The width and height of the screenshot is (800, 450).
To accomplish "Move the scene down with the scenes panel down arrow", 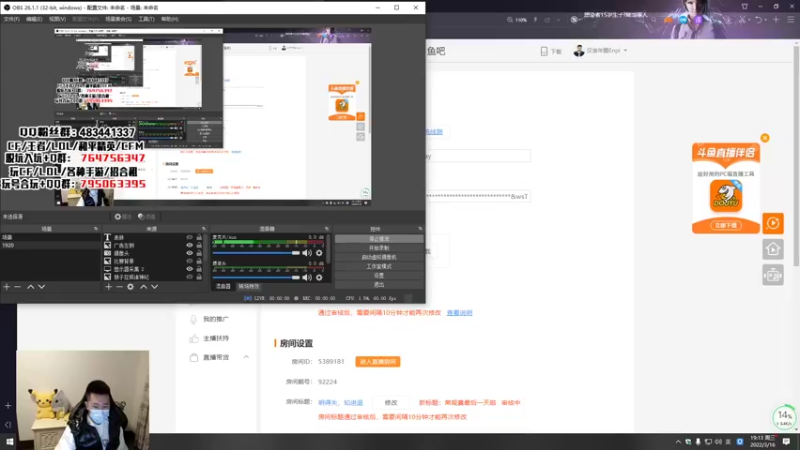I will point(42,287).
